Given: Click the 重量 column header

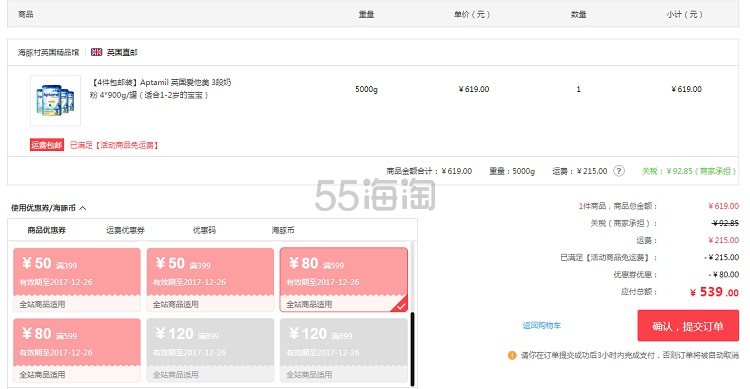Looking at the screenshot, I should pos(366,14).
